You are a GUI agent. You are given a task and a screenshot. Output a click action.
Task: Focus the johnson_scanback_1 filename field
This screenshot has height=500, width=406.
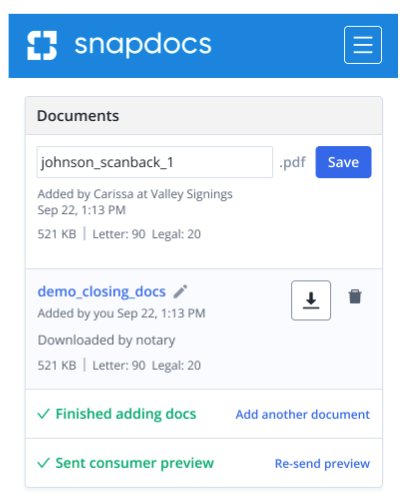pos(155,162)
